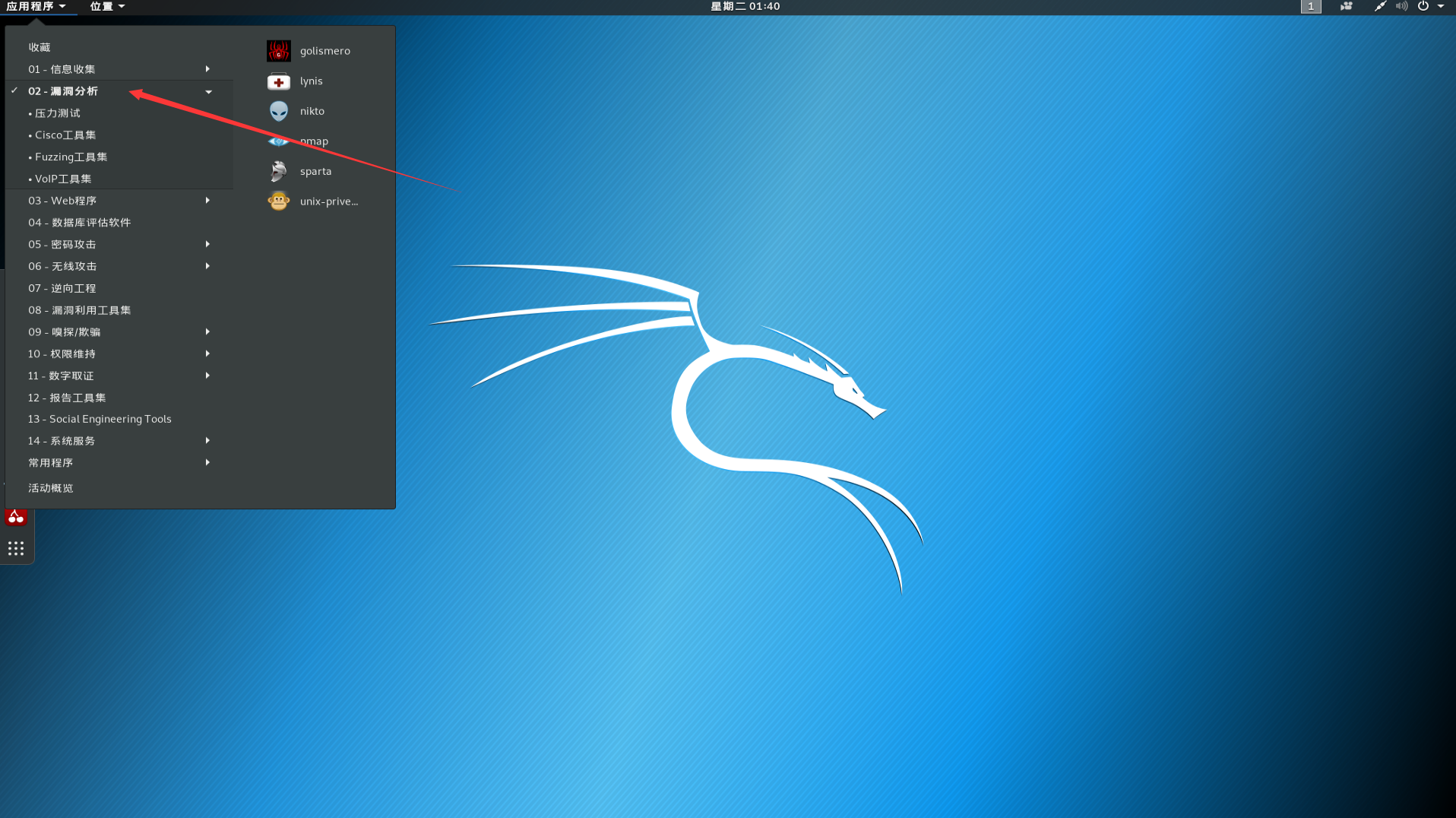This screenshot has height=818, width=1456.
Task: Expand the arrow next to 11 - 数字取证
Action: tap(207, 376)
